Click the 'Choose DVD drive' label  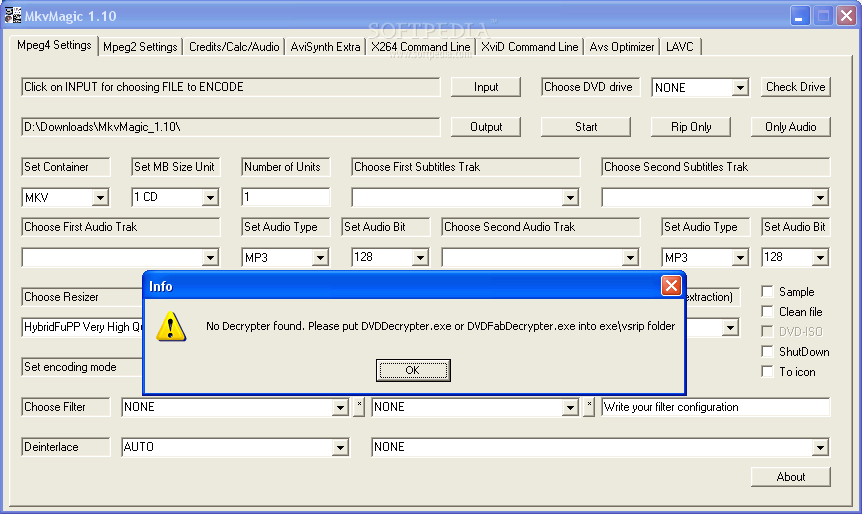[588, 87]
